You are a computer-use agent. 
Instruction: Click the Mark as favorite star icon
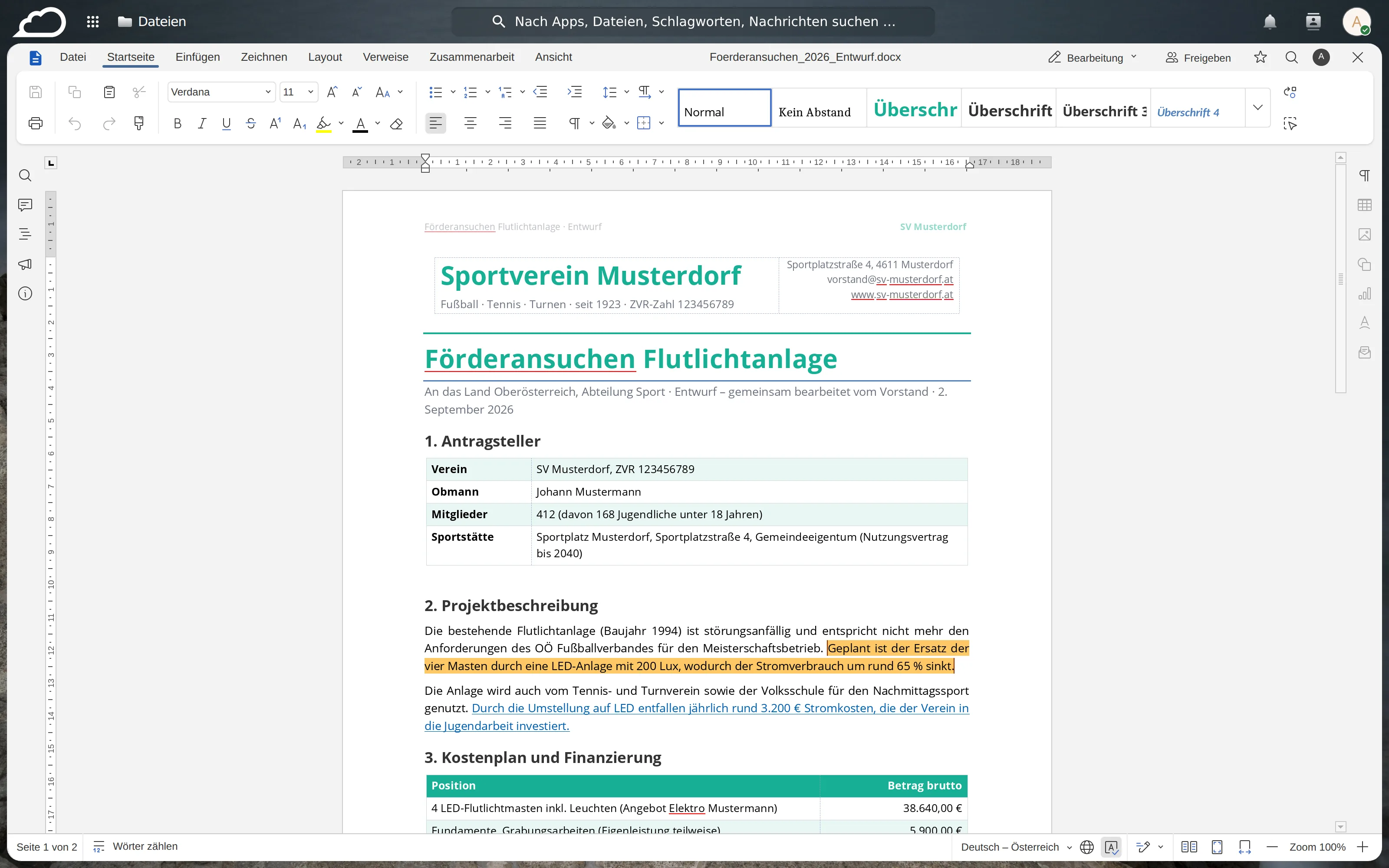coord(1261,57)
